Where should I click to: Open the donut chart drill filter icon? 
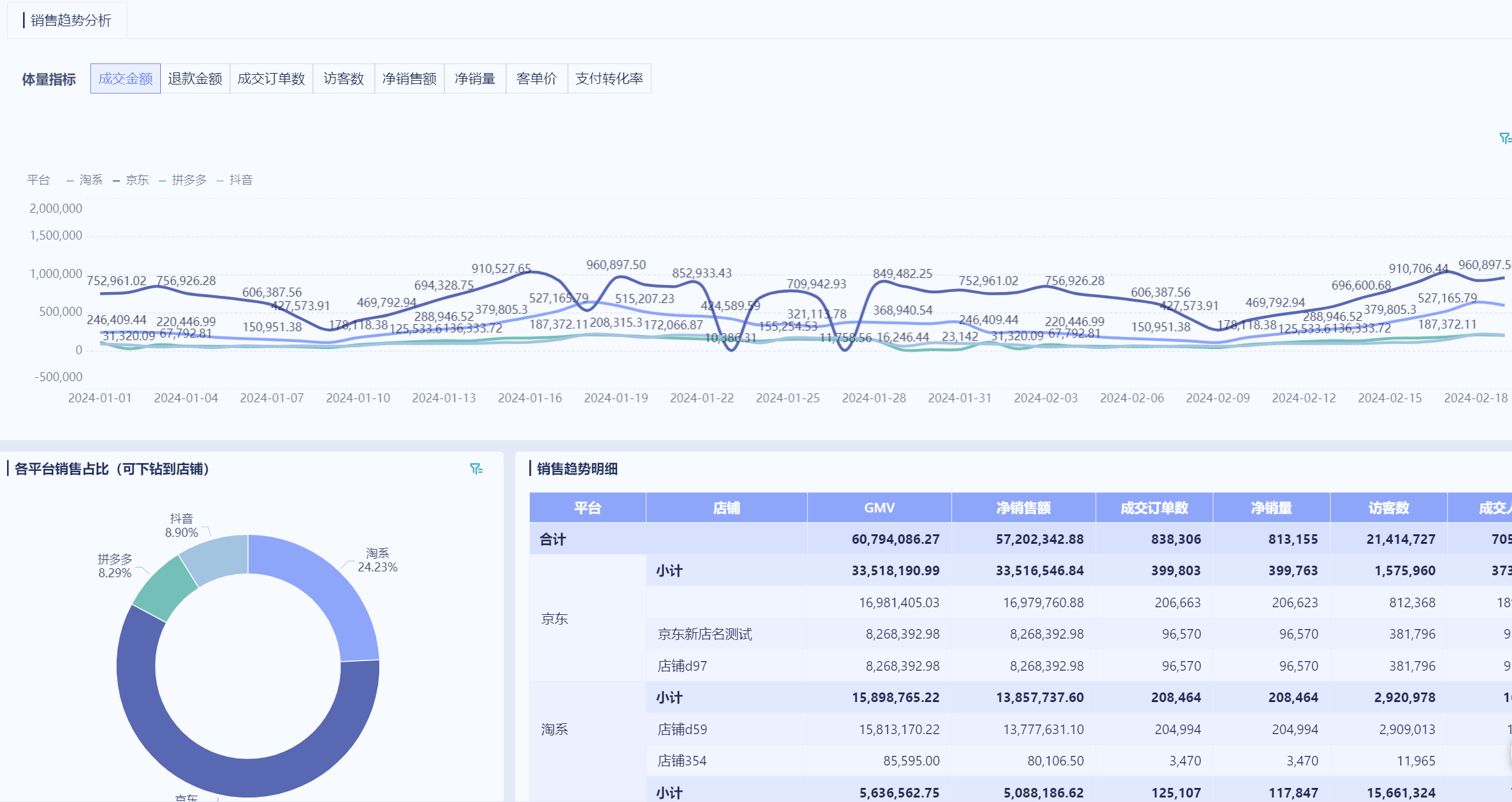(x=476, y=469)
